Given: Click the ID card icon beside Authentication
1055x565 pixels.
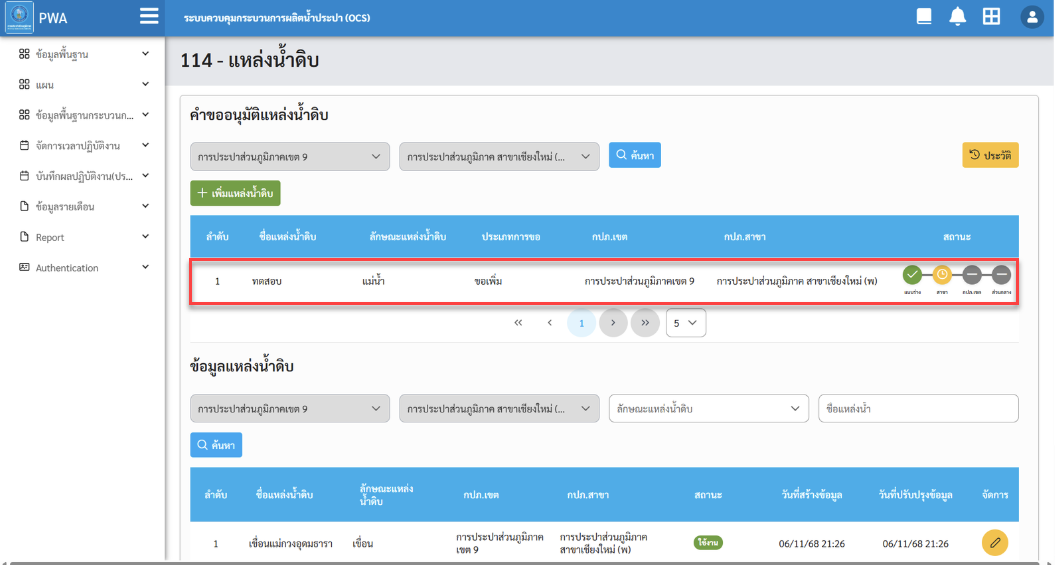Looking at the screenshot, I should tap(24, 267).
